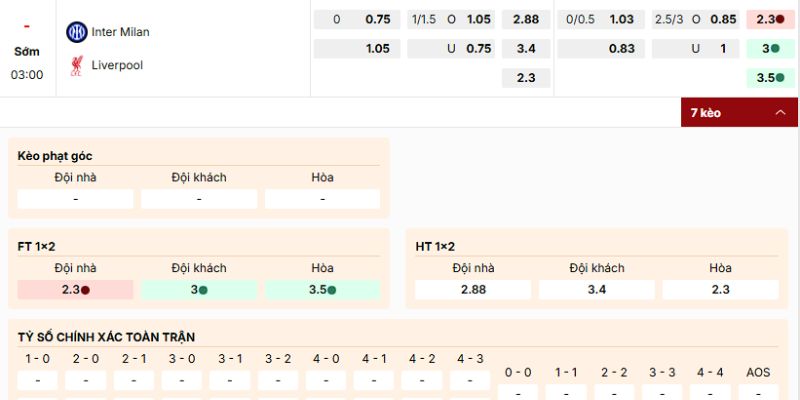The image size is (800, 400).
Task: Pick HT 1×2 Hòa odds 2.3
Action: click(x=720, y=289)
